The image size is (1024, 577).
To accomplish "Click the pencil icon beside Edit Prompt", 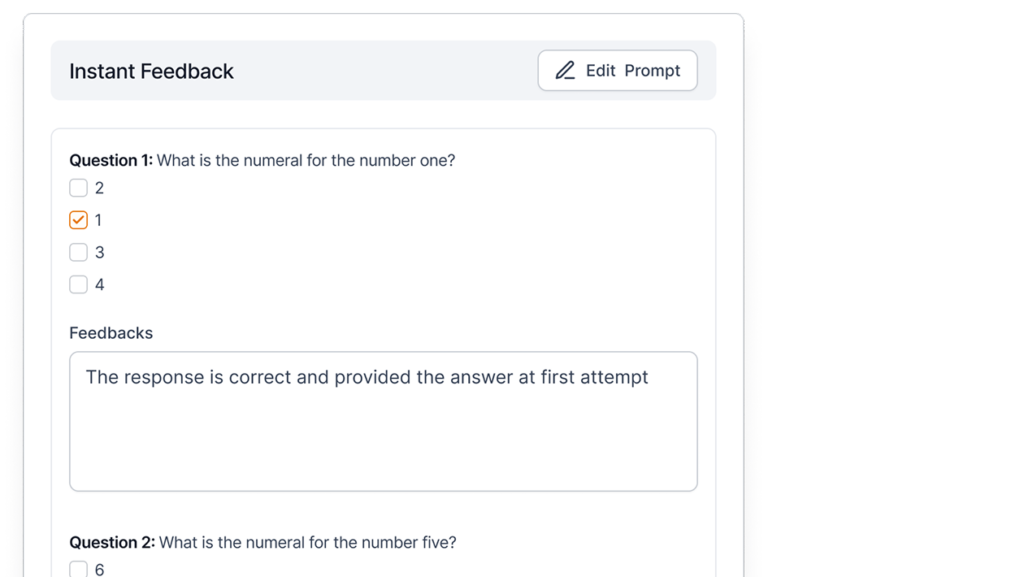I will pyautogui.click(x=565, y=71).
